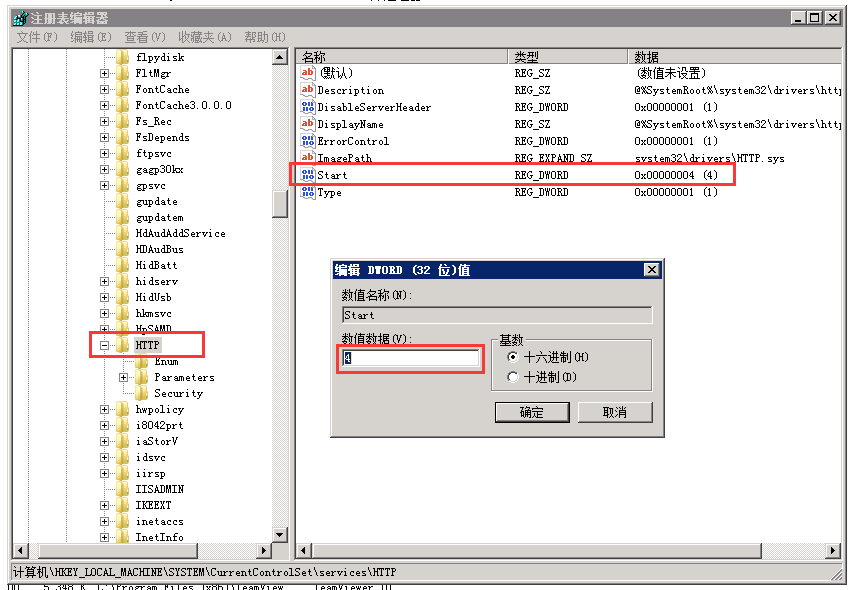
Task: Open the 文件(F) menu
Action: coord(37,37)
